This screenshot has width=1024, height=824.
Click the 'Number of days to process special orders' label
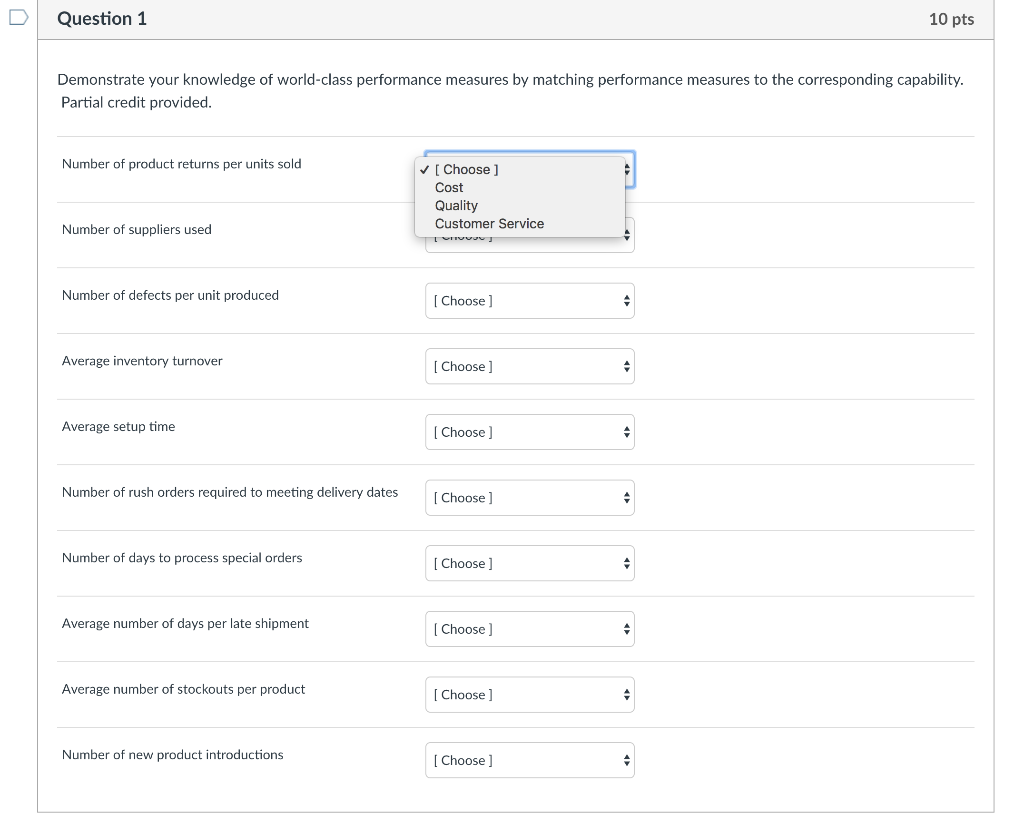182,558
